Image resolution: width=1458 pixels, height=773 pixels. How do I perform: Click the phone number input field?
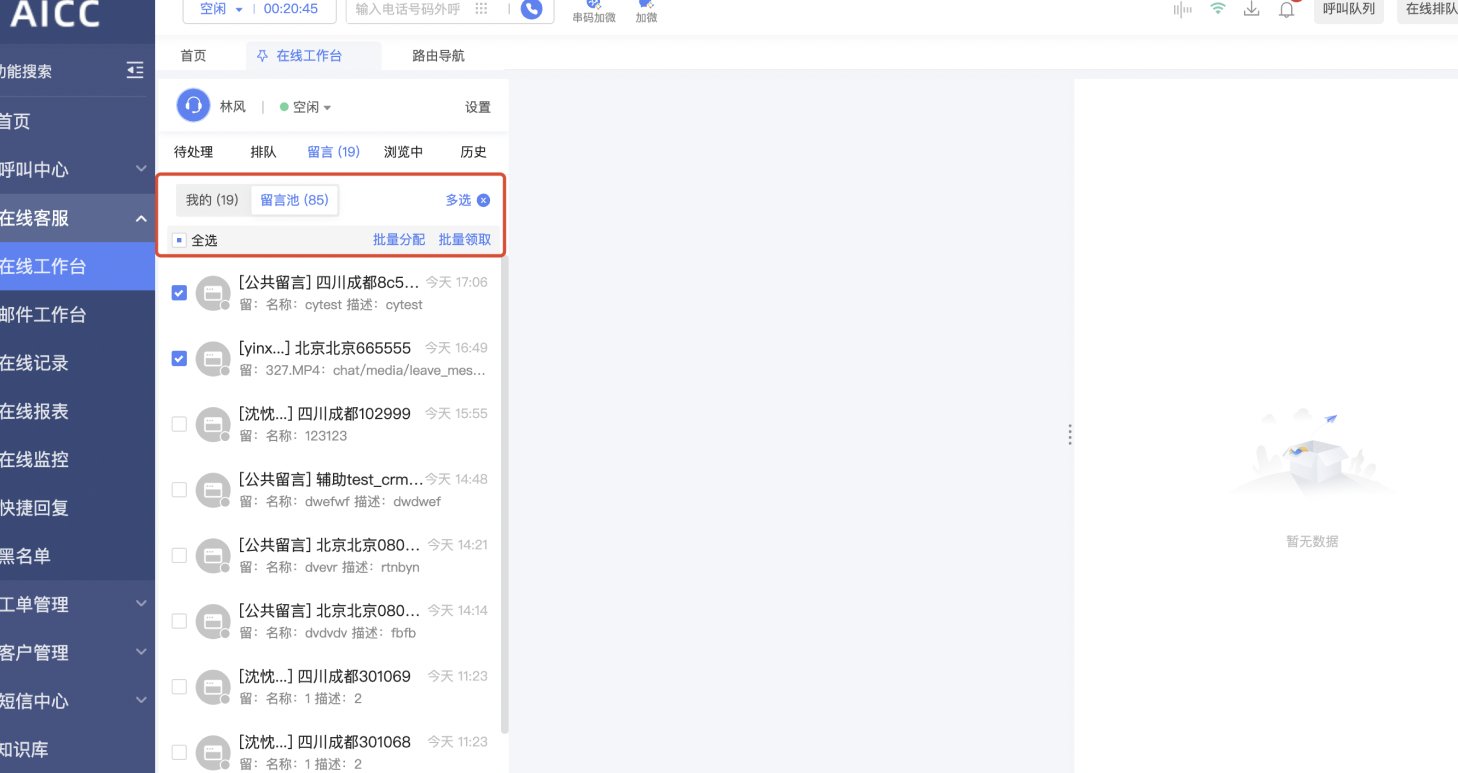coord(408,9)
